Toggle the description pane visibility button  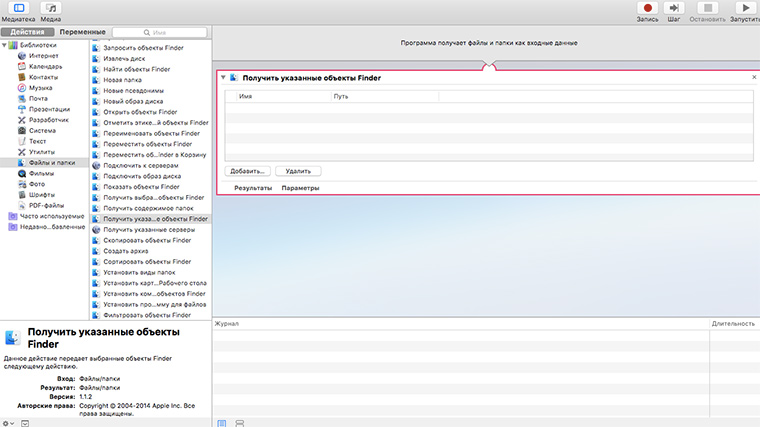pyautogui.click(x=25, y=423)
